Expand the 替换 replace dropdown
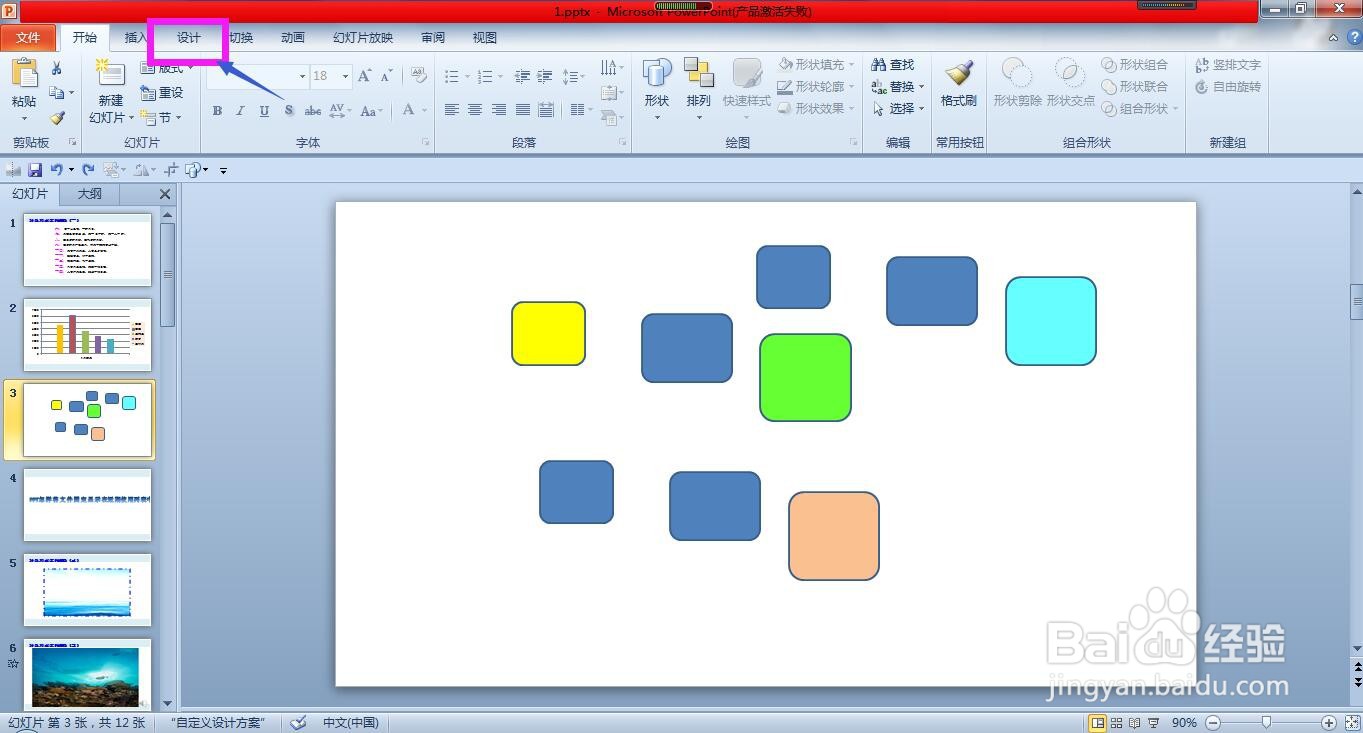Screen dimensions: 1363x733 point(921,87)
